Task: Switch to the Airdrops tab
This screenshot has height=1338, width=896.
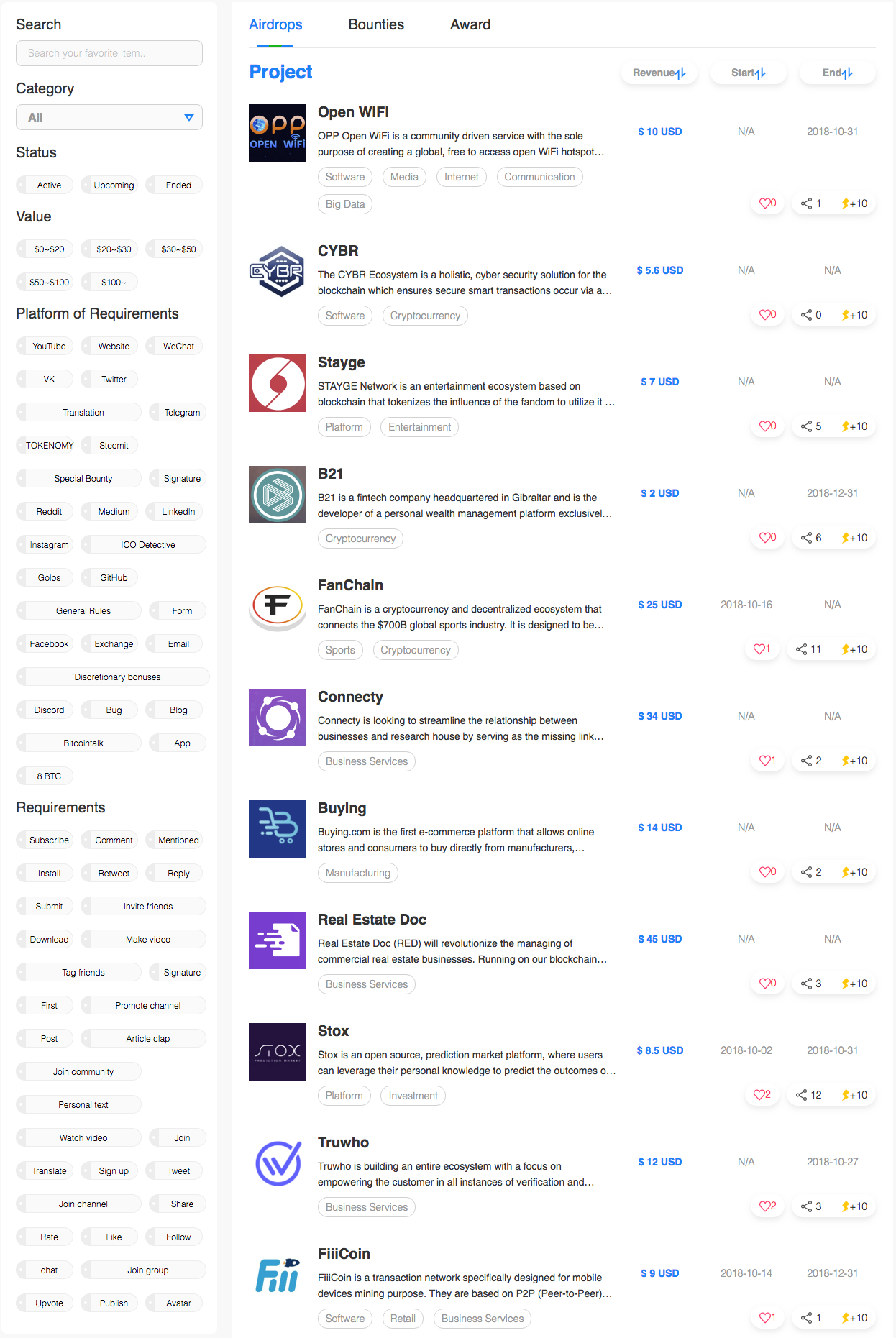Action: point(275,24)
